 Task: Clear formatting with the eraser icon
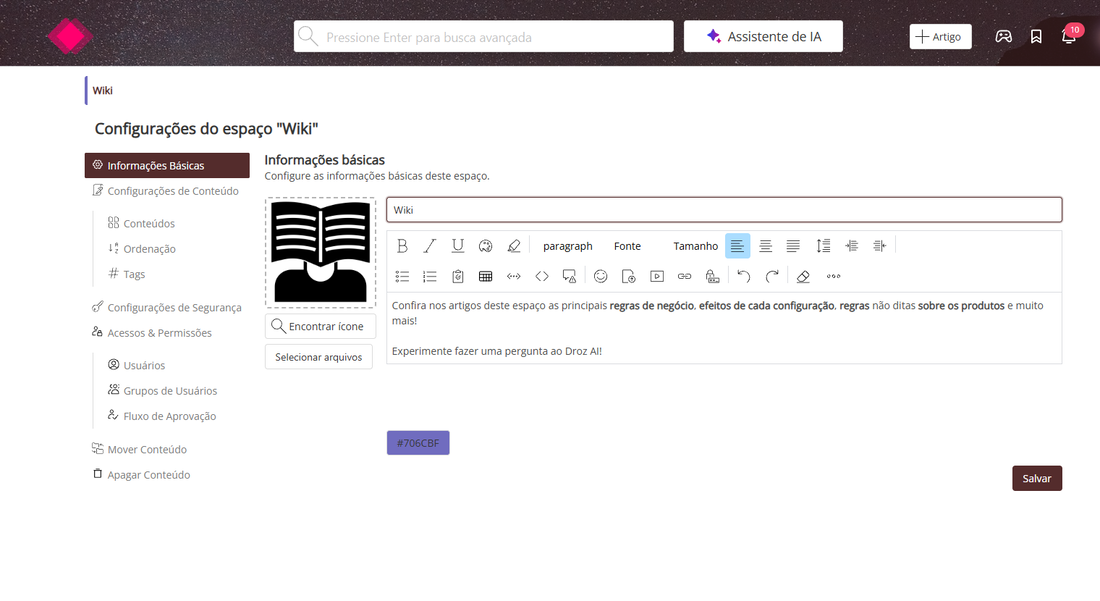pos(803,276)
